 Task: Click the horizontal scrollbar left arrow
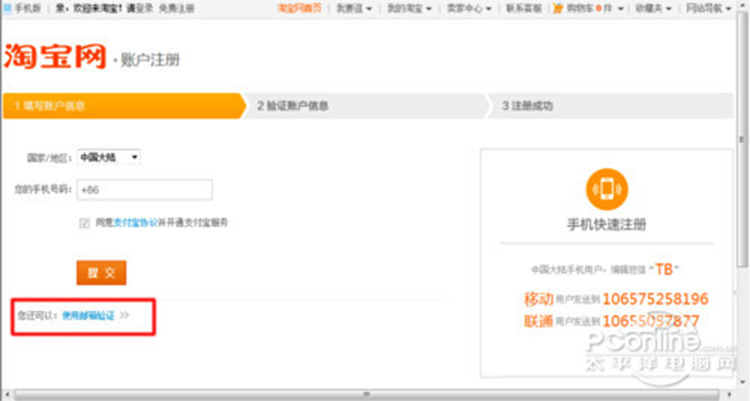(7, 395)
